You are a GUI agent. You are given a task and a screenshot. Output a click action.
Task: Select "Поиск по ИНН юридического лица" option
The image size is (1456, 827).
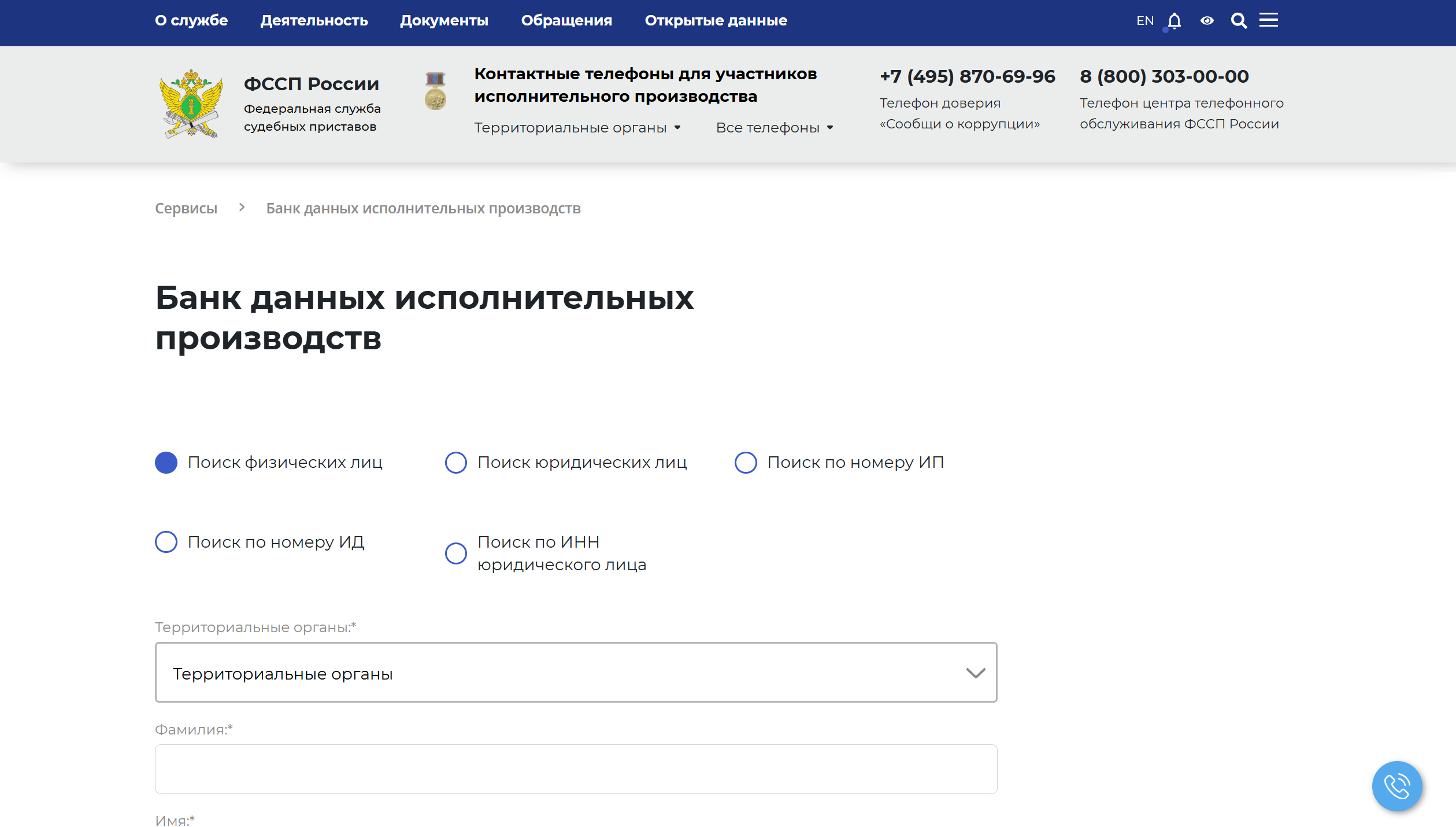pyautogui.click(x=455, y=553)
